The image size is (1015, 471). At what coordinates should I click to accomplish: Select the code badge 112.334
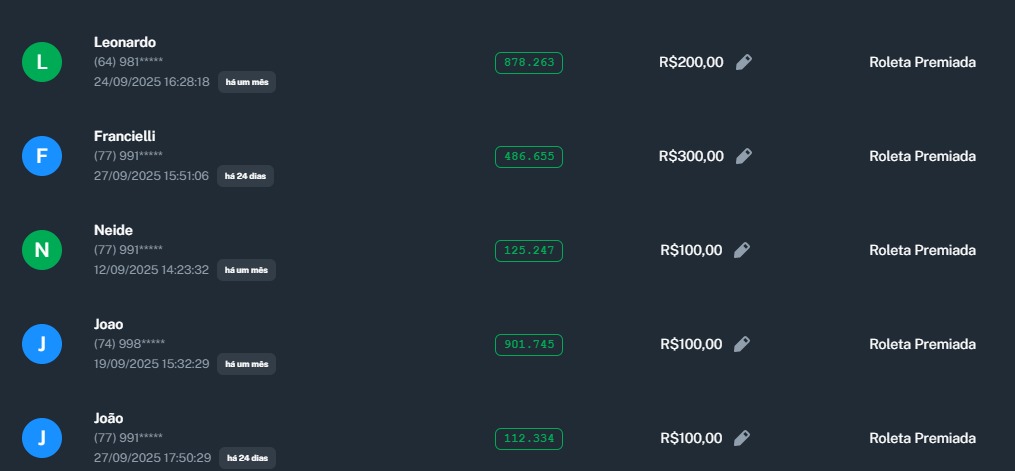[x=529, y=439]
